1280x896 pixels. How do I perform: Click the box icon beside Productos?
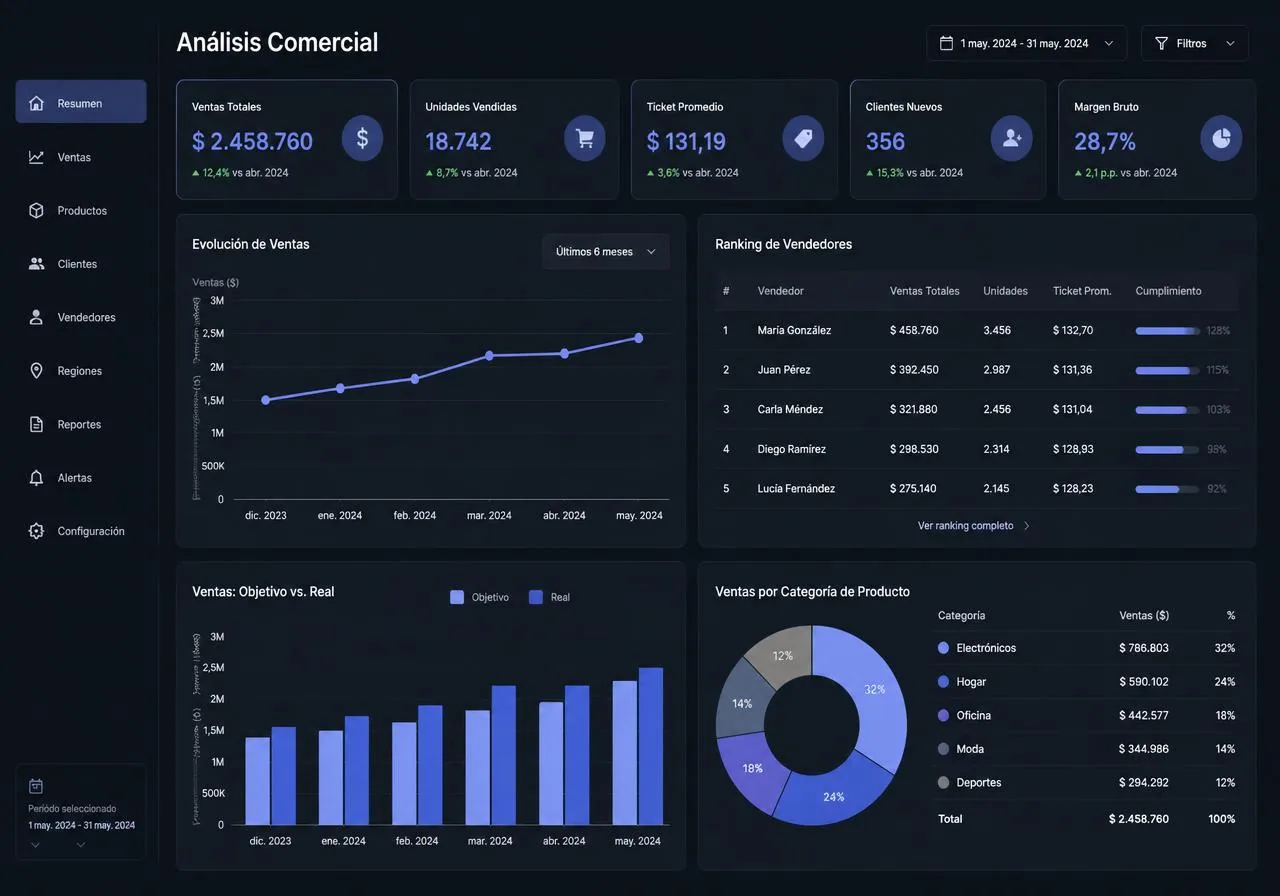[x=36, y=211]
